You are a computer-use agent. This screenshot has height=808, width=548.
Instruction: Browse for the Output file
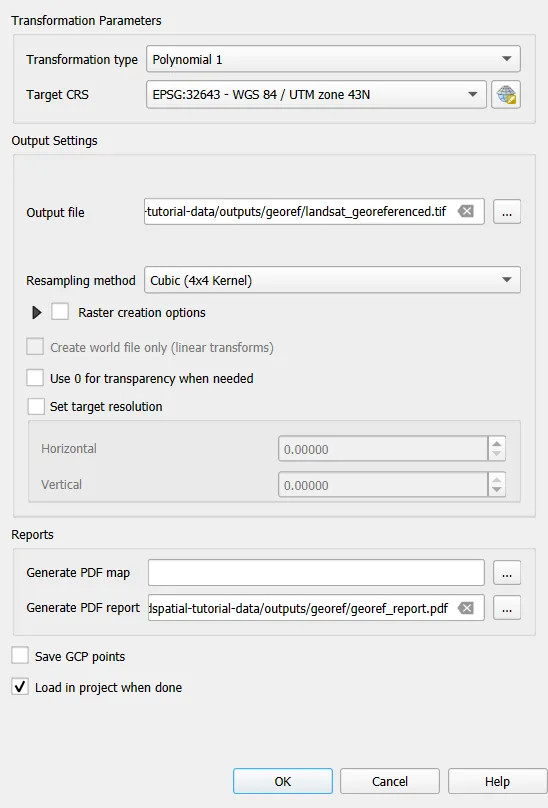pyautogui.click(x=507, y=212)
